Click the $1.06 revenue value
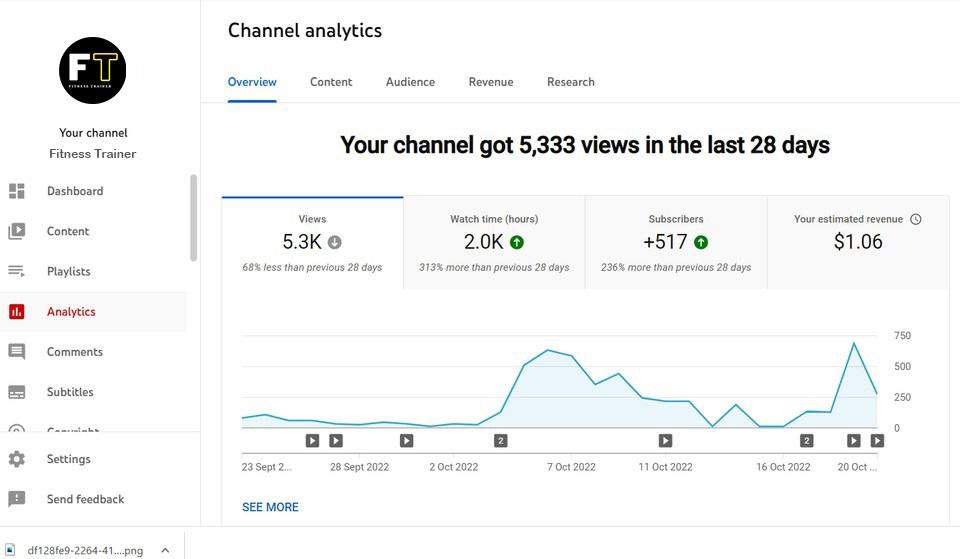 [858, 242]
